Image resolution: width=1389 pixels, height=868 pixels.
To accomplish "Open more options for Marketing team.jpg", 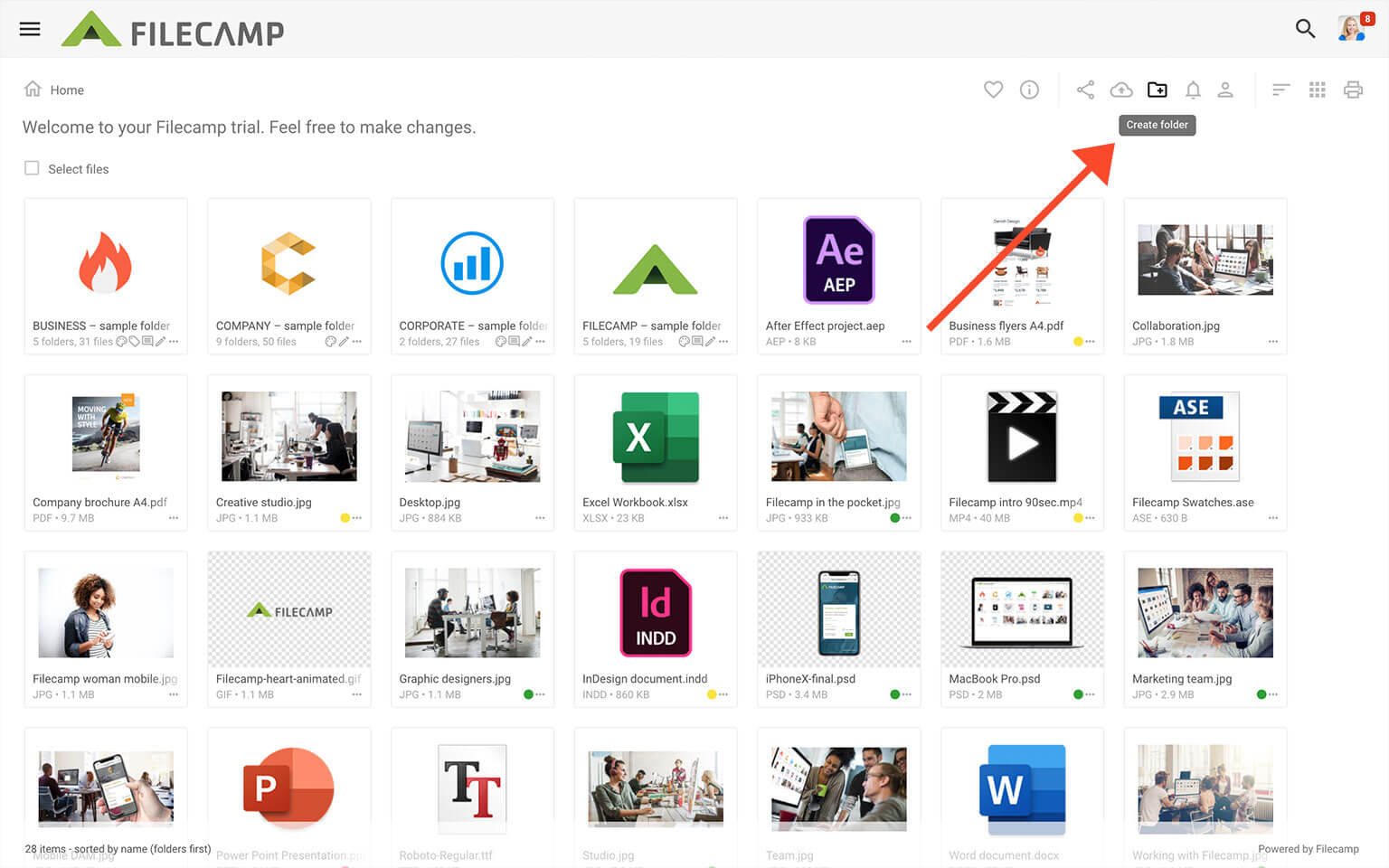I will pyautogui.click(x=1273, y=694).
